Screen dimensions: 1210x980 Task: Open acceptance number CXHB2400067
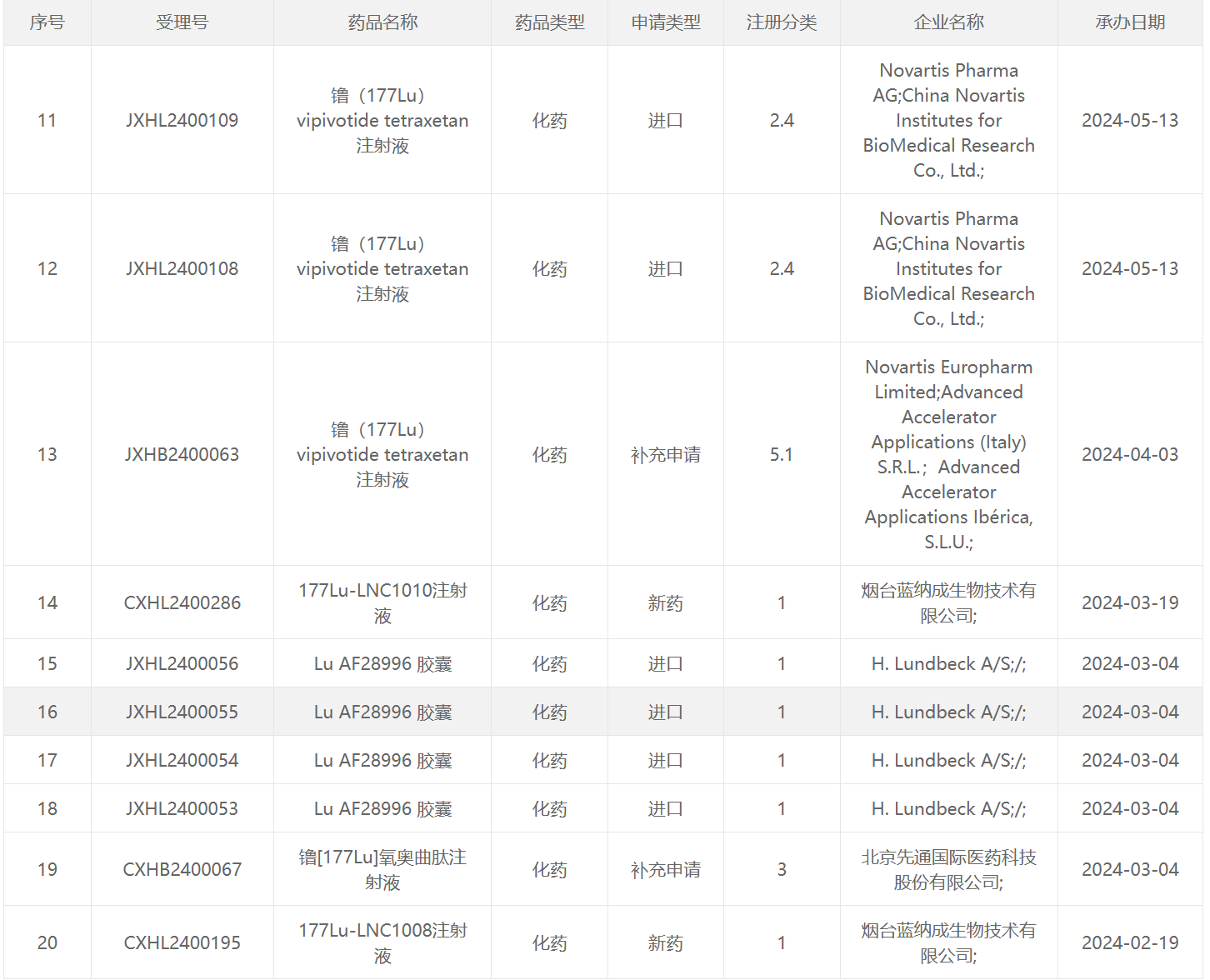[x=182, y=869]
